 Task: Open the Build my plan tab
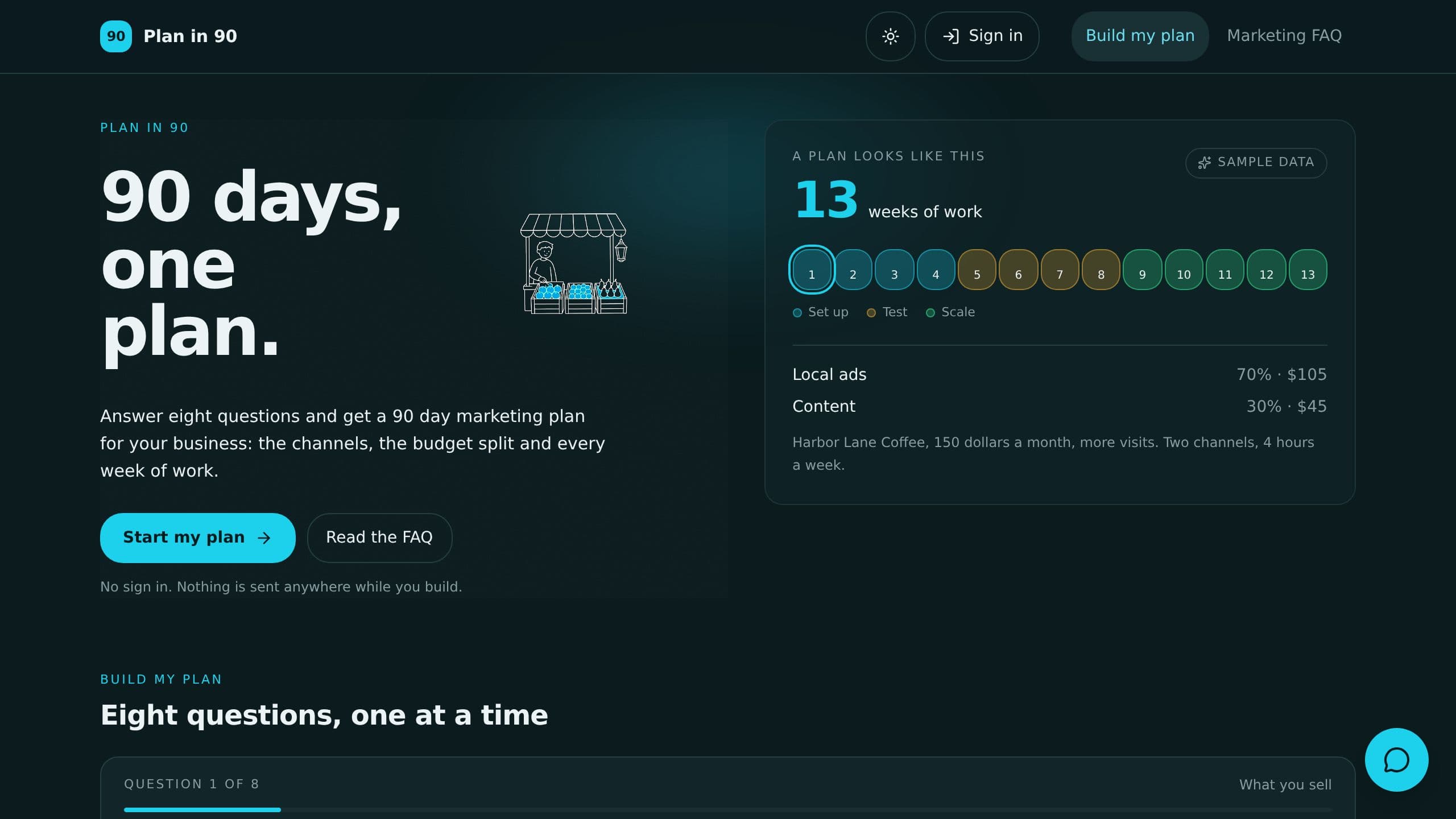point(1140,36)
